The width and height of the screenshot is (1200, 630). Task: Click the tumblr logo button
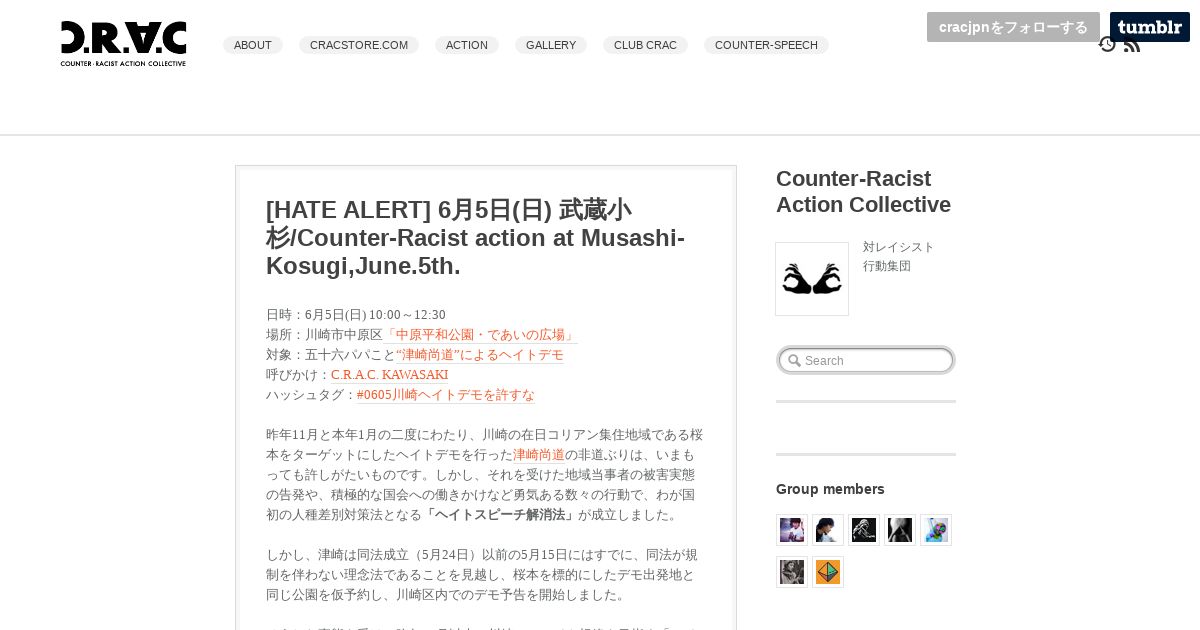1150,27
